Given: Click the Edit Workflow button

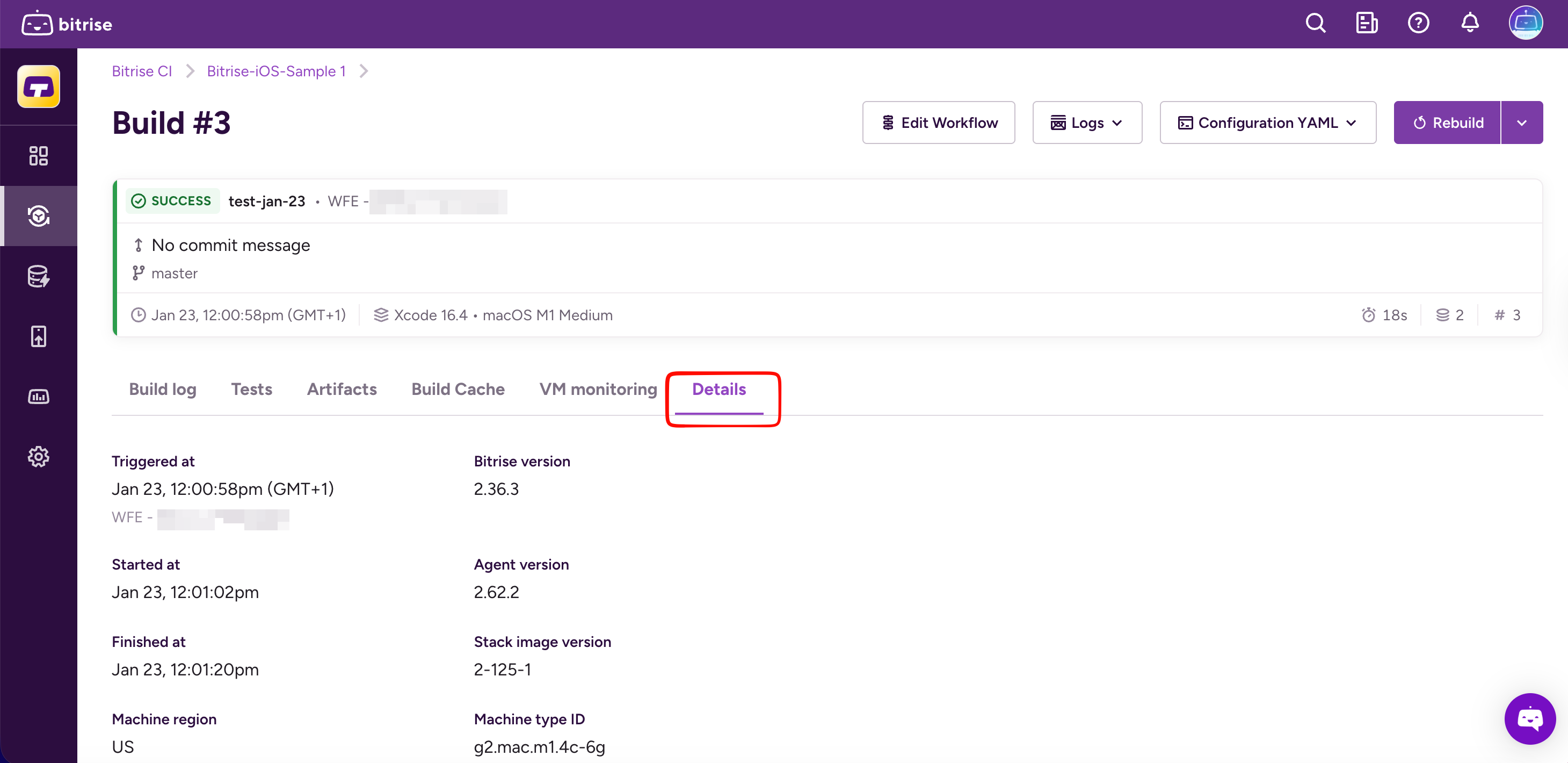Looking at the screenshot, I should (938, 123).
